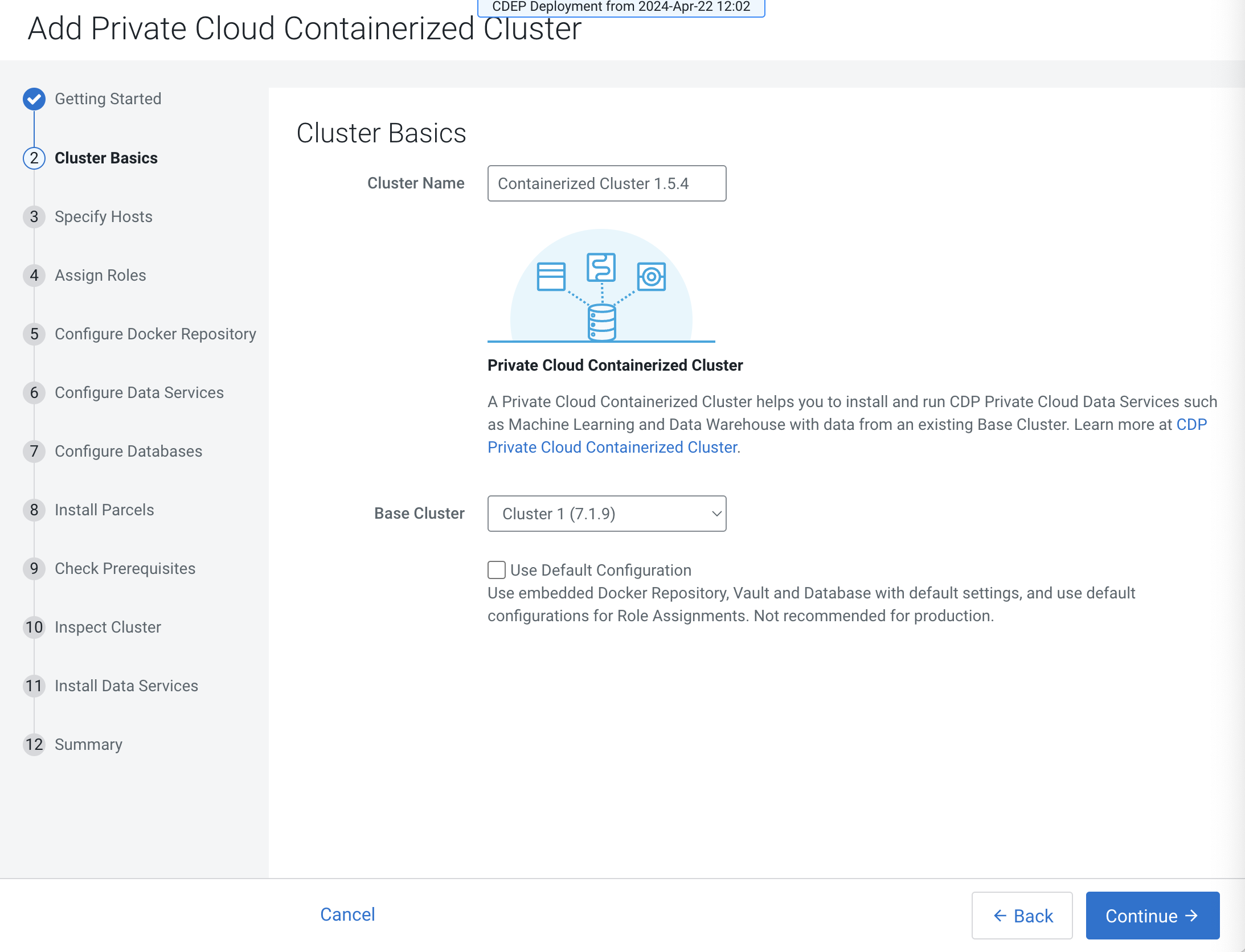1245x952 pixels.
Task: Open Configure Docker Repository step
Action: [x=155, y=334]
